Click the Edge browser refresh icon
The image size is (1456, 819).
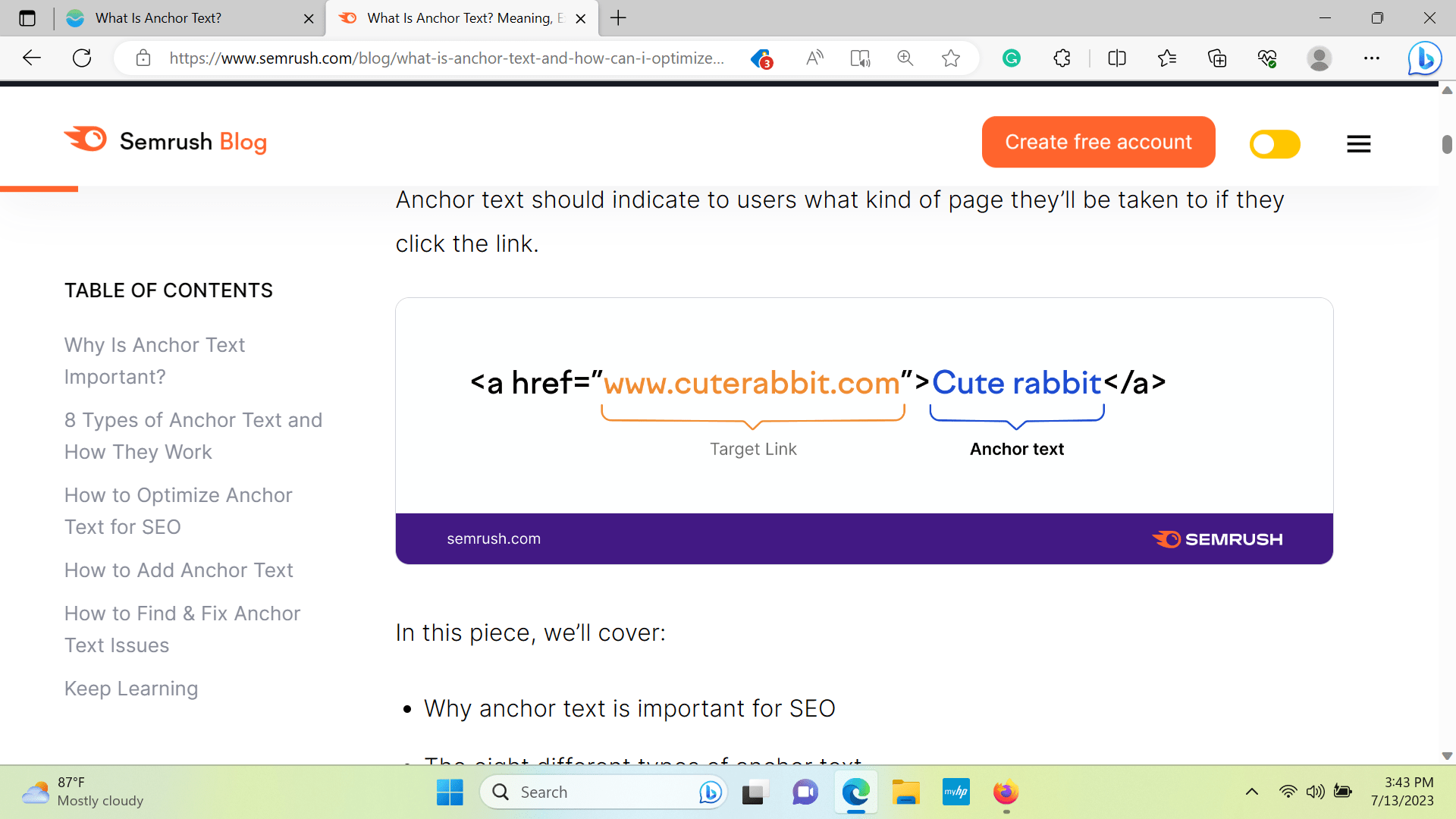pyautogui.click(x=84, y=57)
